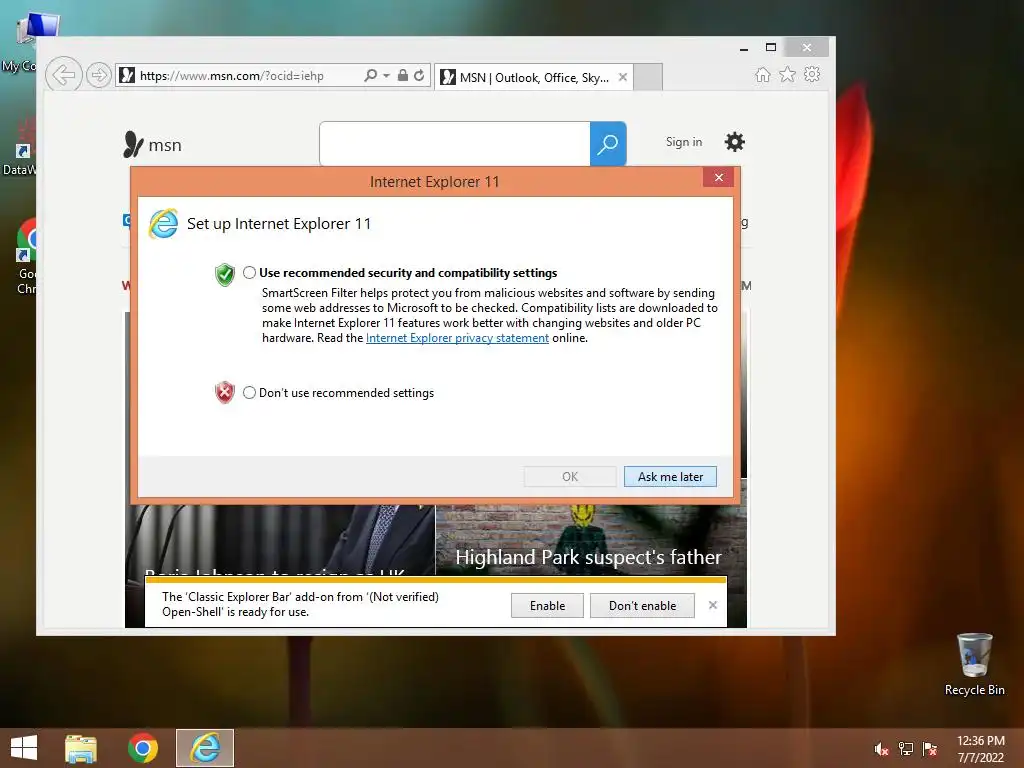Maximize the Internet Explorer window

pyautogui.click(x=771, y=48)
